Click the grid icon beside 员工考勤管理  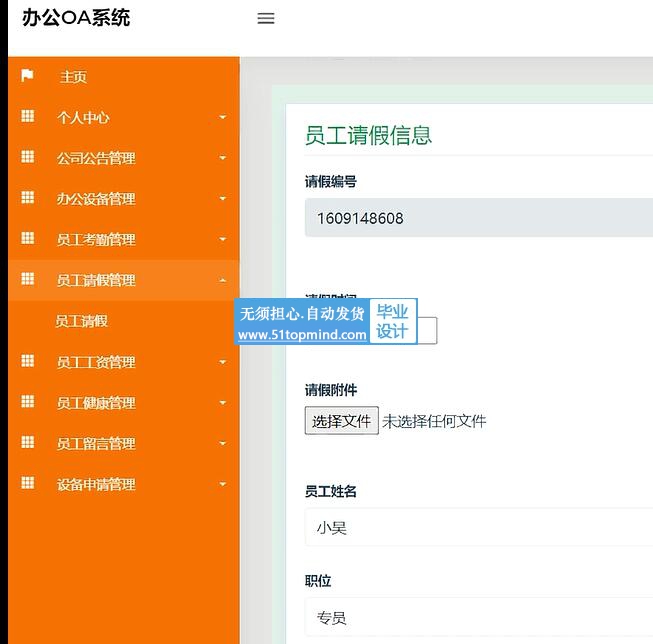[x=27, y=239]
